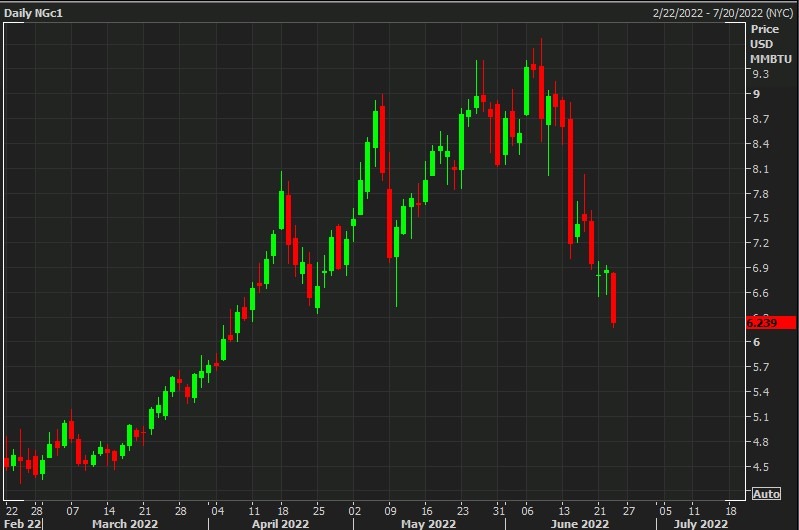799x530 pixels.
Task: Click the 7.8 price axis value
Action: (x=760, y=194)
